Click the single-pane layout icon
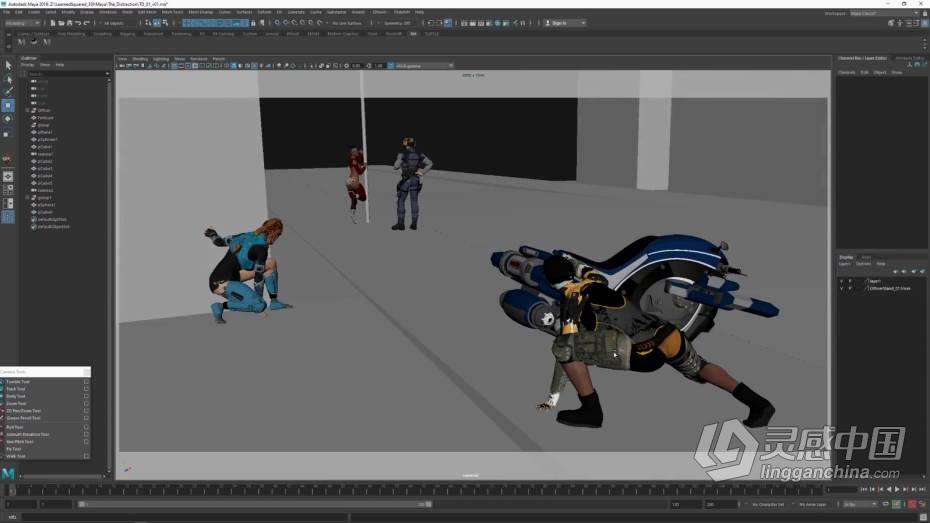 pos(8,176)
